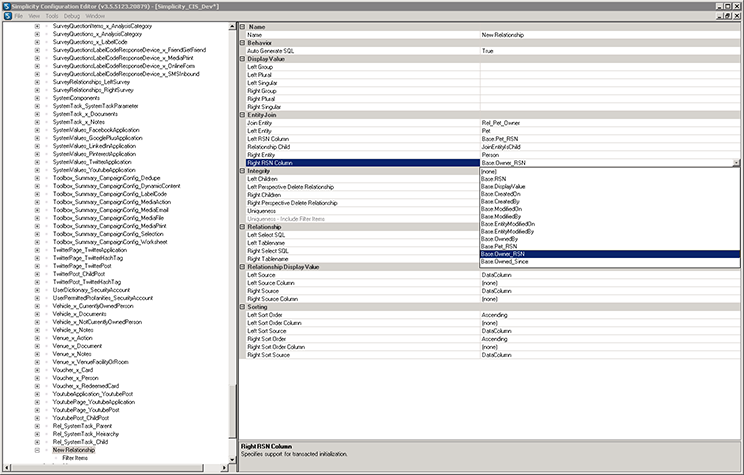Screen dimensions: 744x475
Task: Select the Filter Items tree child
Action: pyautogui.click(x=75, y=458)
